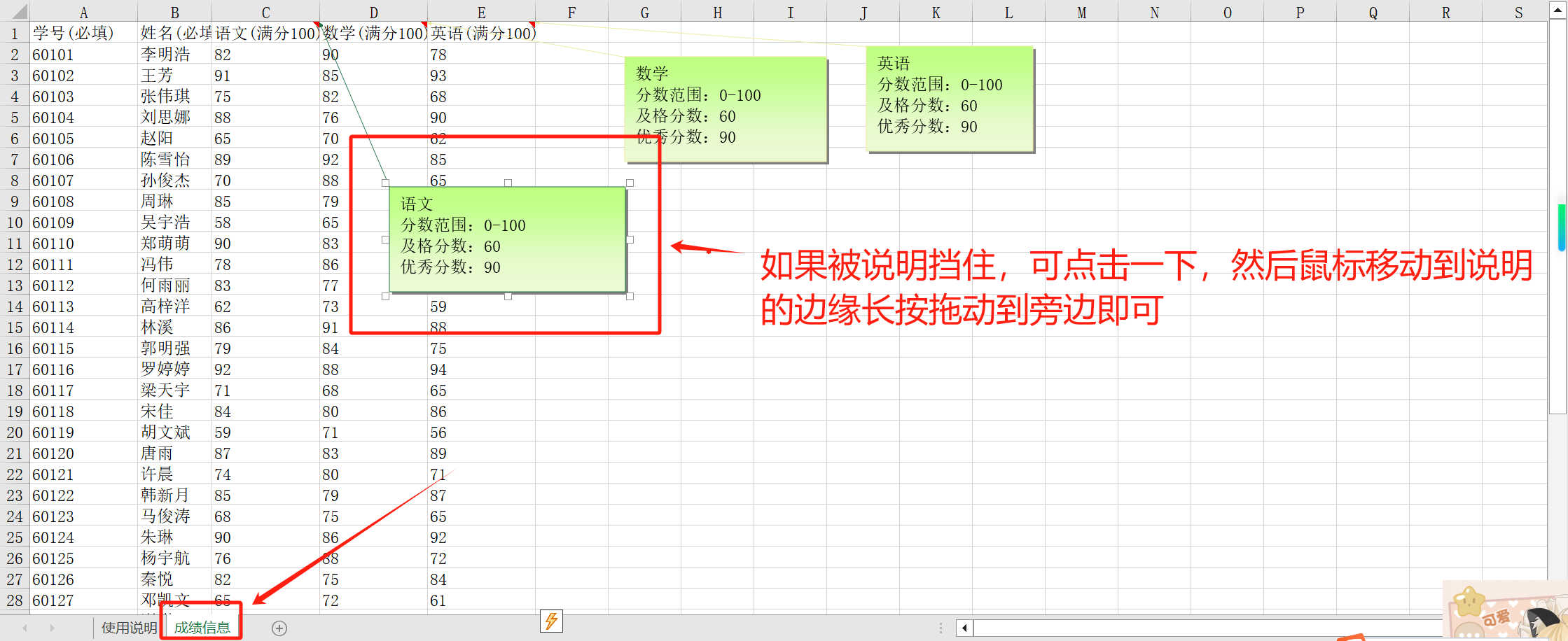Click the previous sheet navigation arrow
1568x641 pixels.
[23, 628]
